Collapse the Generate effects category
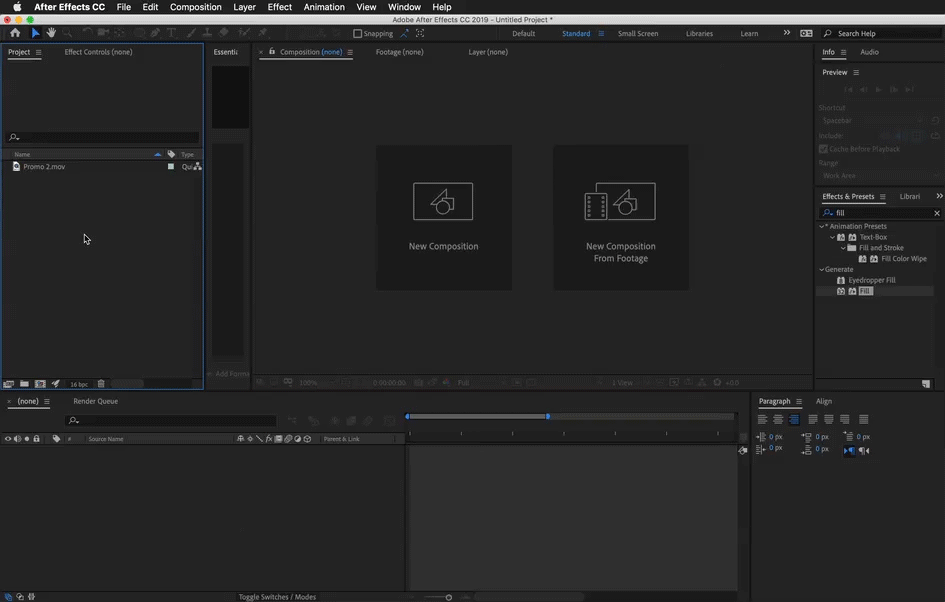945x602 pixels. click(822, 269)
